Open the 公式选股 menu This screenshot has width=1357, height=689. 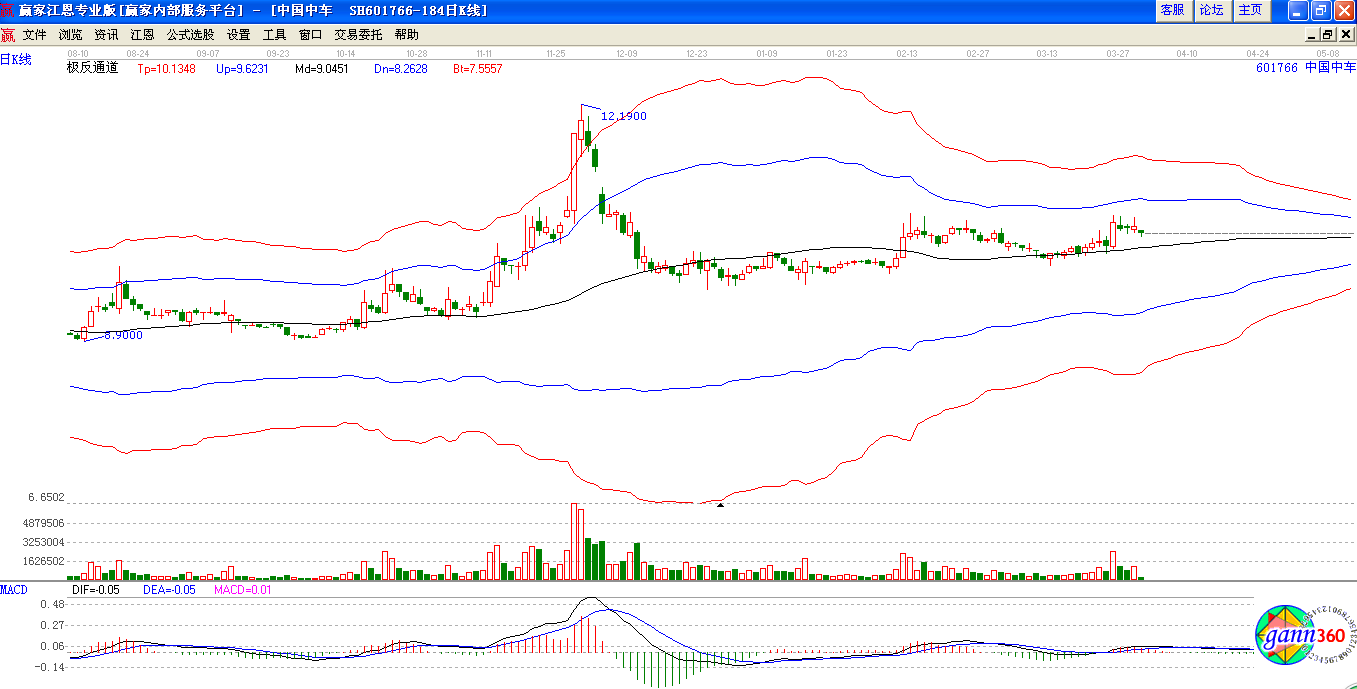coord(190,34)
